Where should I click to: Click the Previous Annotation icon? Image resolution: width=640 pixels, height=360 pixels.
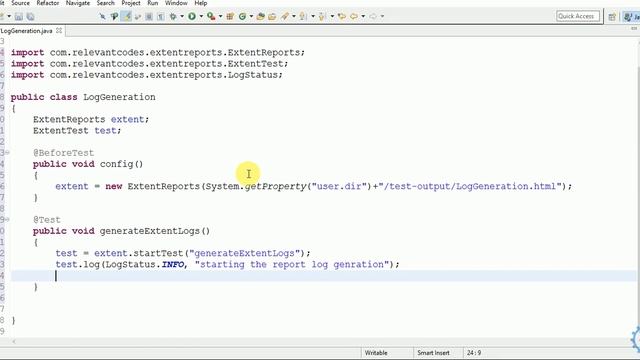[x=322, y=16]
